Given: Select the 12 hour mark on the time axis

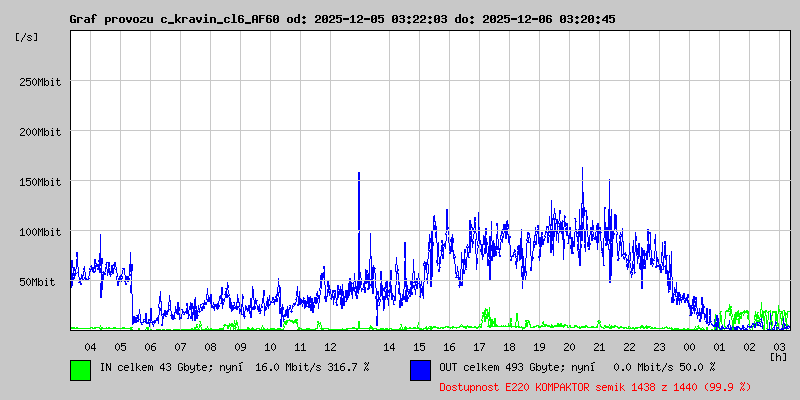Looking at the screenshot, I should click(x=330, y=346).
